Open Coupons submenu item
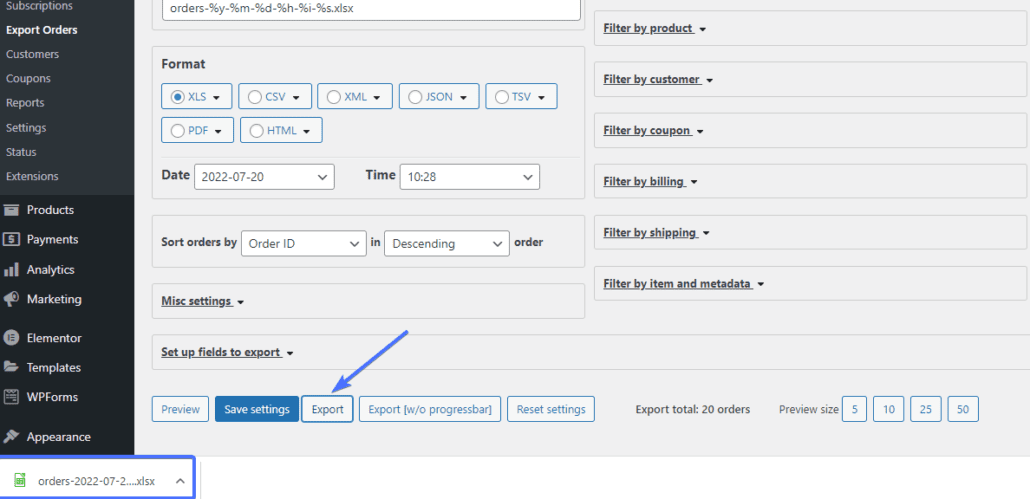The width and height of the screenshot is (1030, 499). point(28,79)
